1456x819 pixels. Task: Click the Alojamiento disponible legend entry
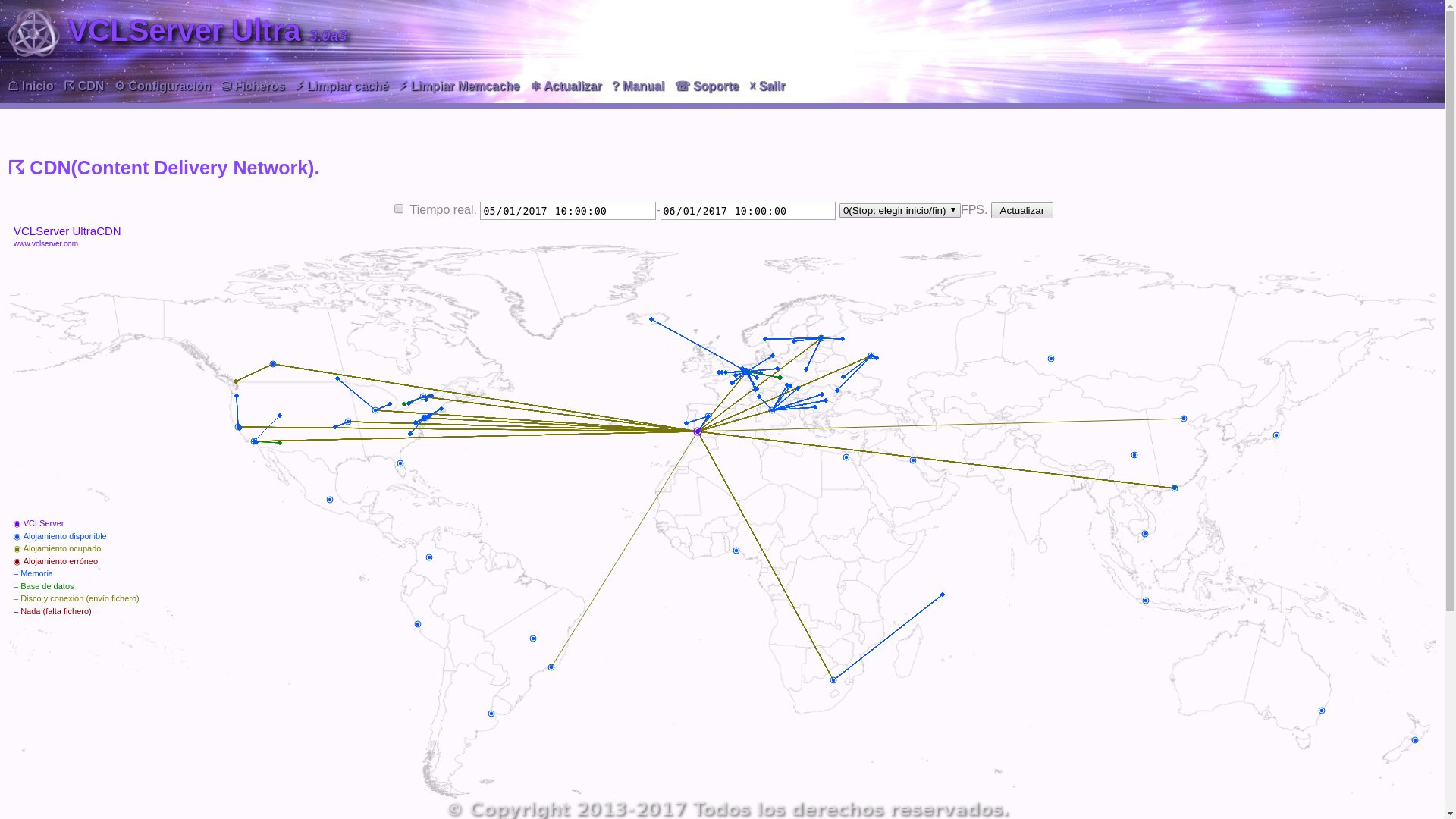coord(60,536)
